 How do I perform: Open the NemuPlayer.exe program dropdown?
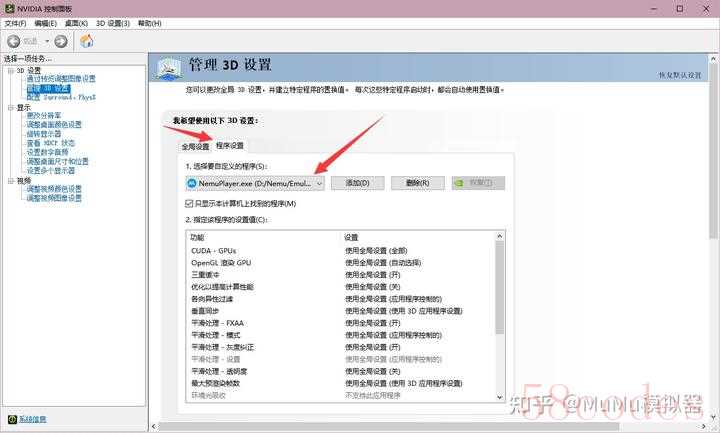(255, 183)
